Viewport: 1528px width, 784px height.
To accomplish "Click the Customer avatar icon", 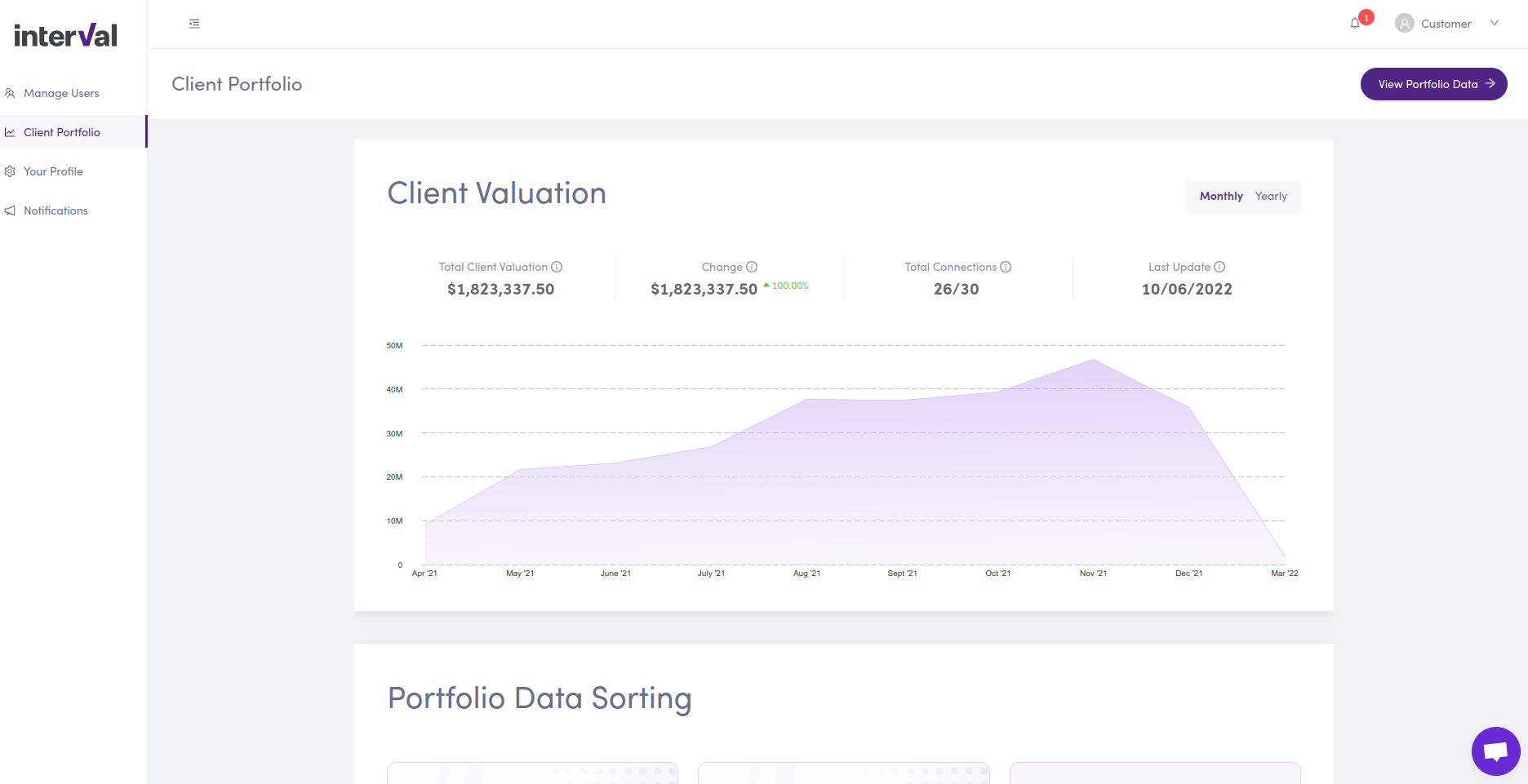I will [x=1405, y=24].
